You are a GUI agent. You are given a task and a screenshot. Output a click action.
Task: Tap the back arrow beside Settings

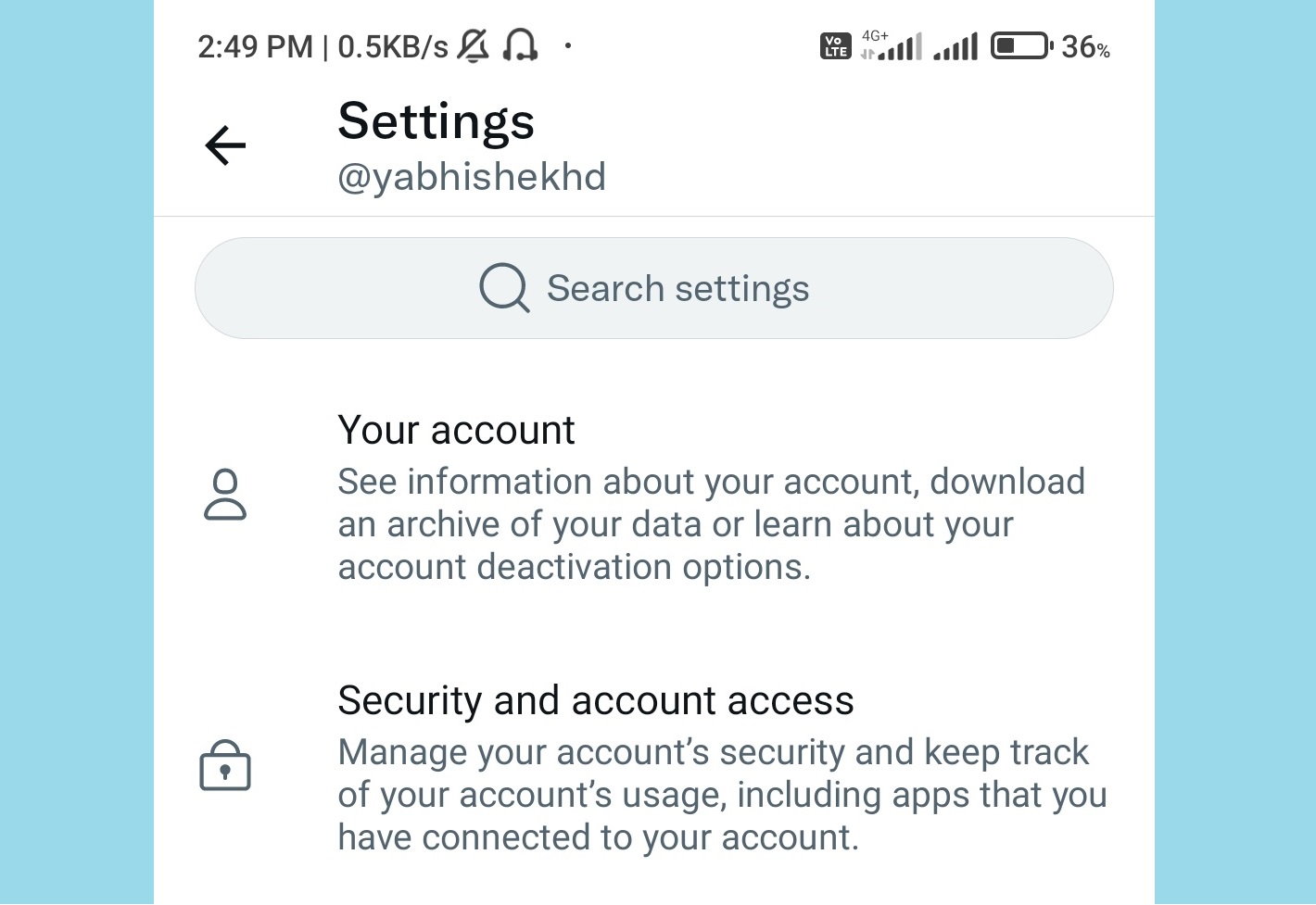pos(225,145)
